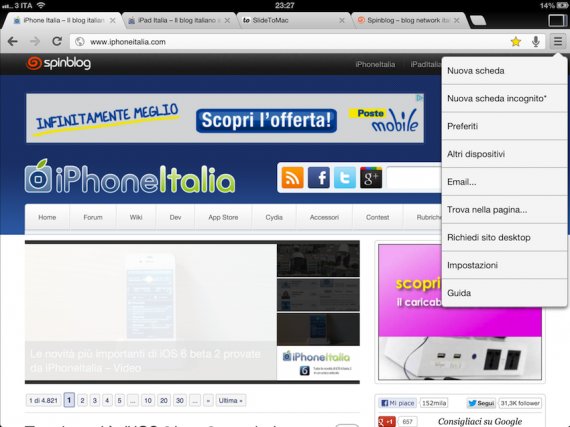Close the iPhone Italia tab
This screenshot has height=427, width=570.
[113, 20]
